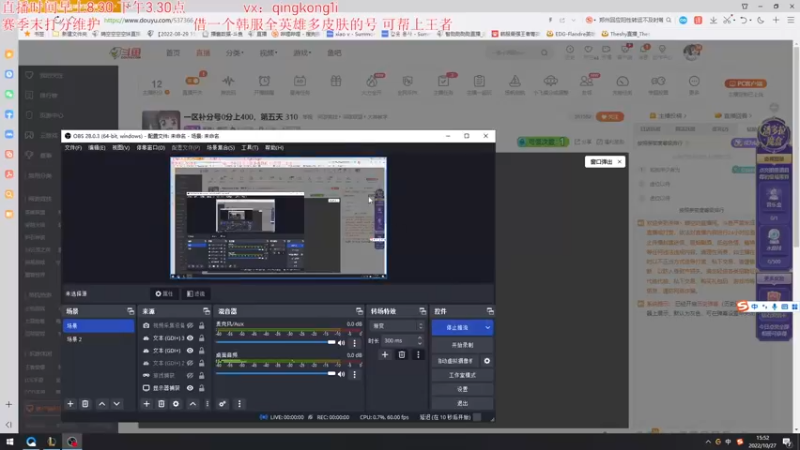Screen dimensions: 800x450
Task: Show the 文本 (GDI+) 2 source
Action: pos(190,363)
